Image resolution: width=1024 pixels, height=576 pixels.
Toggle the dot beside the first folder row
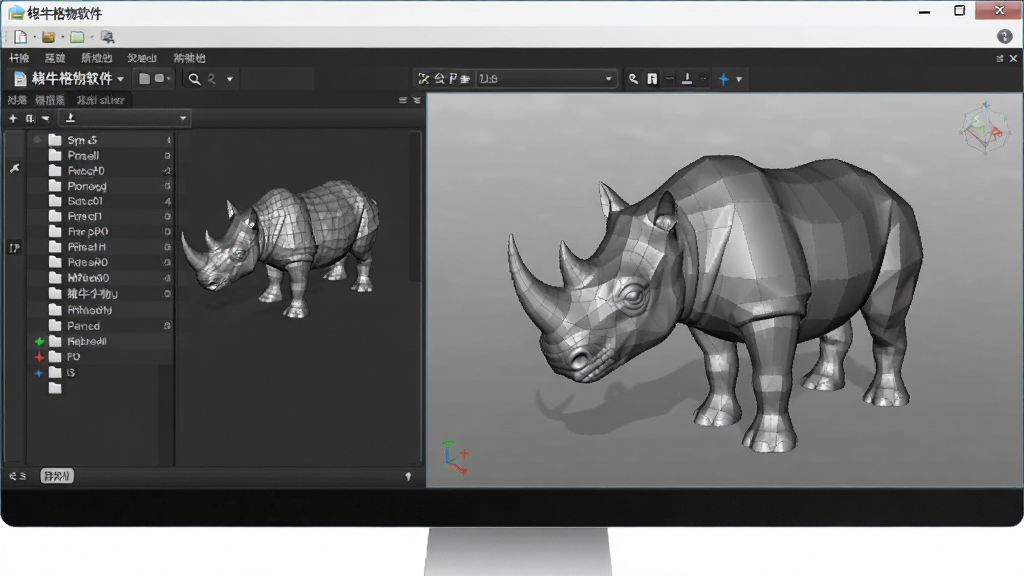pos(37,140)
